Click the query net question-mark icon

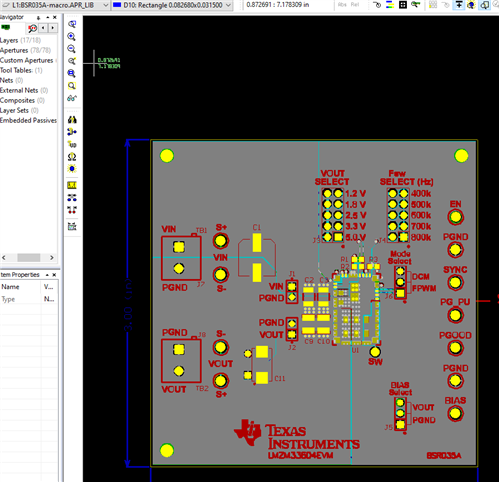[x=72, y=132]
